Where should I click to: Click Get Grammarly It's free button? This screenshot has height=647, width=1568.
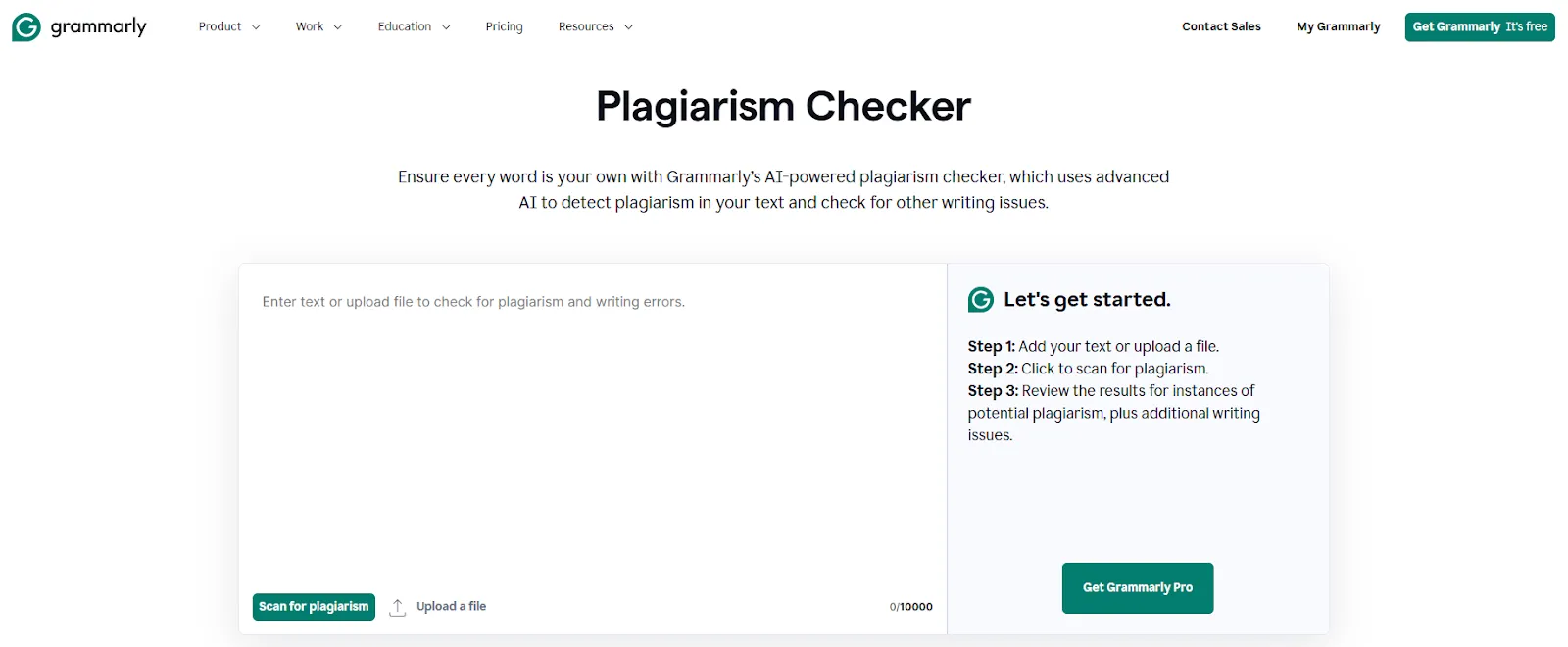1480,27
